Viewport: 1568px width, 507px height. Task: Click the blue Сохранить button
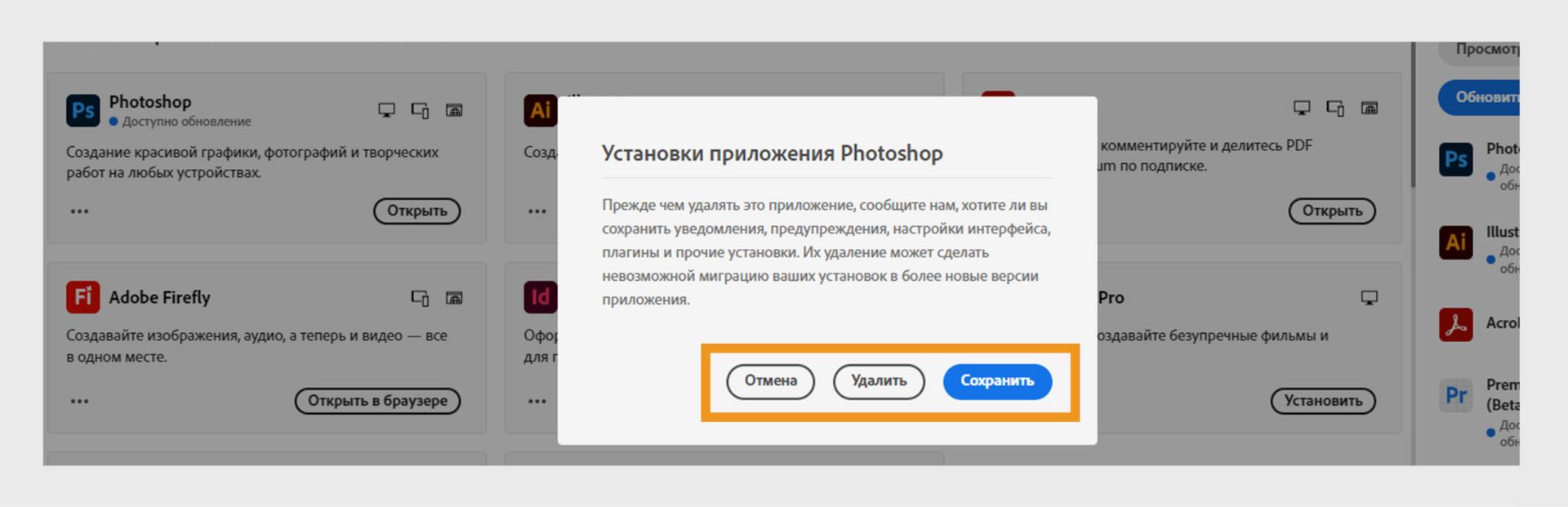coord(997,381)
